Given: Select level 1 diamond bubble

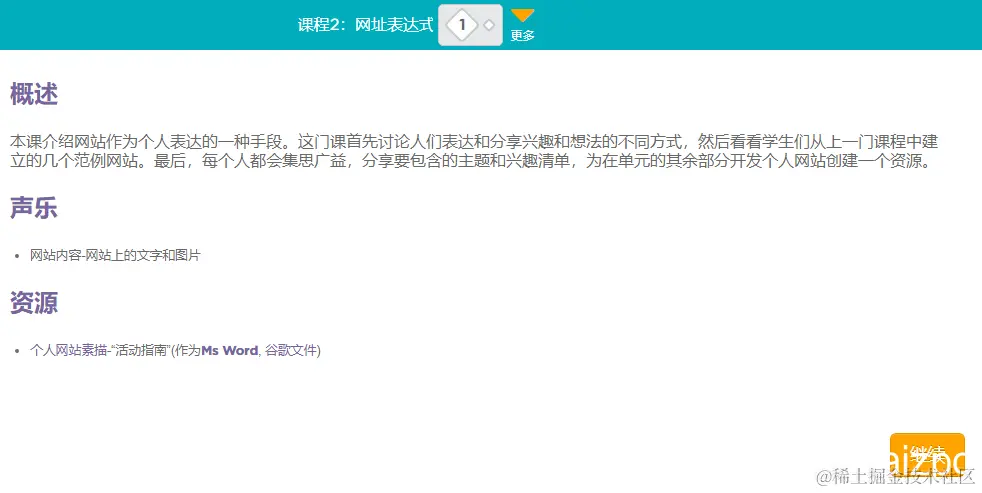Looking at the screenshot, I should 462,25.
